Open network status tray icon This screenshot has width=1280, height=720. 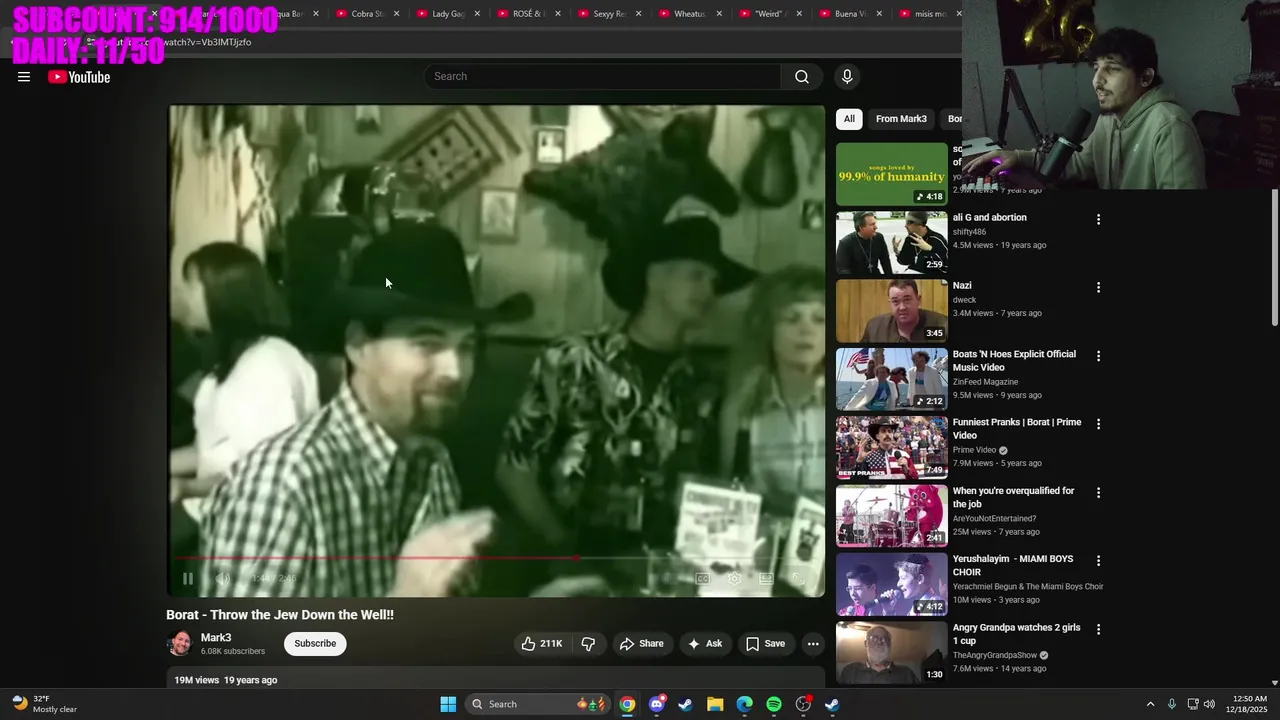coord(1192,704)
